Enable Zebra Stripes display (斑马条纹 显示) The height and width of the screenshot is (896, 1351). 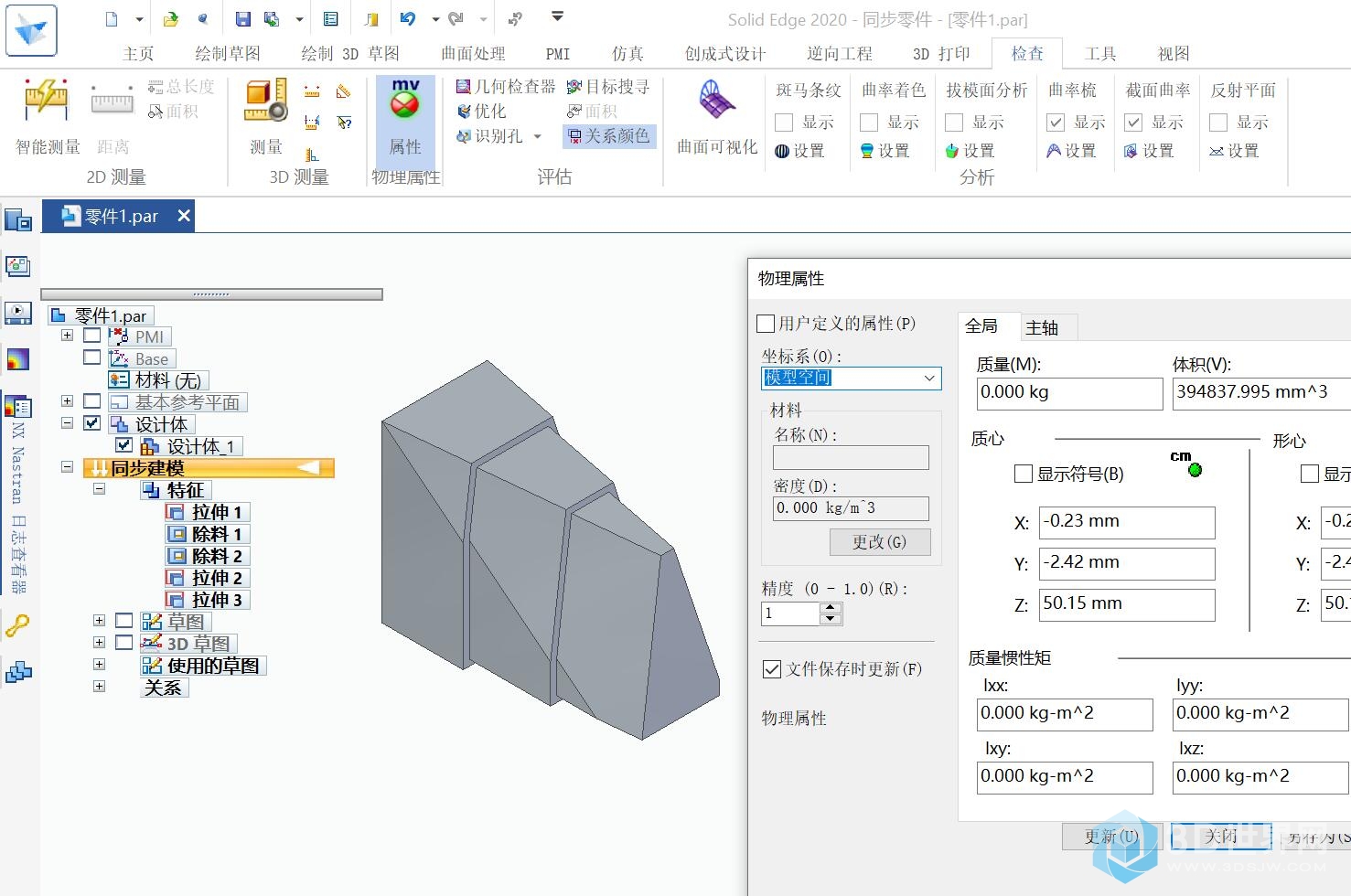click(x=784, y=123)
